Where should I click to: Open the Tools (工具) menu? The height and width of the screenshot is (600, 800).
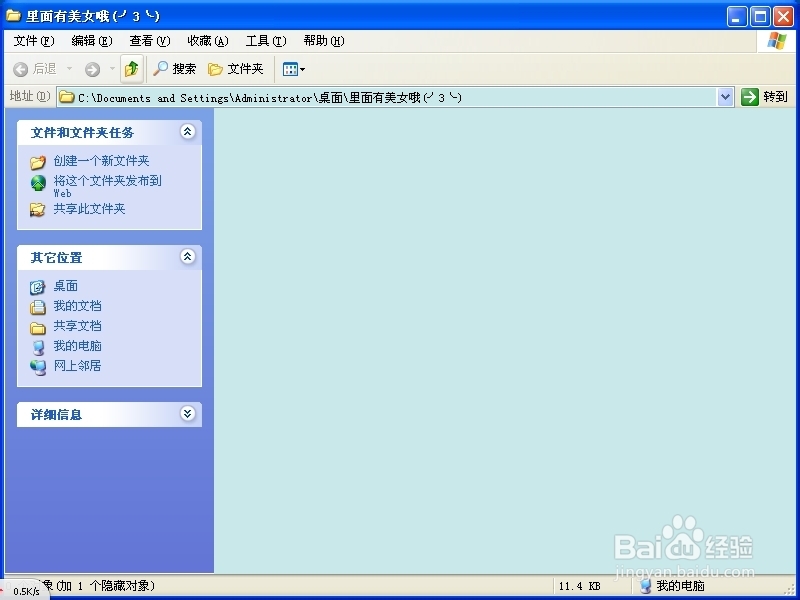[x=266, y=41]
